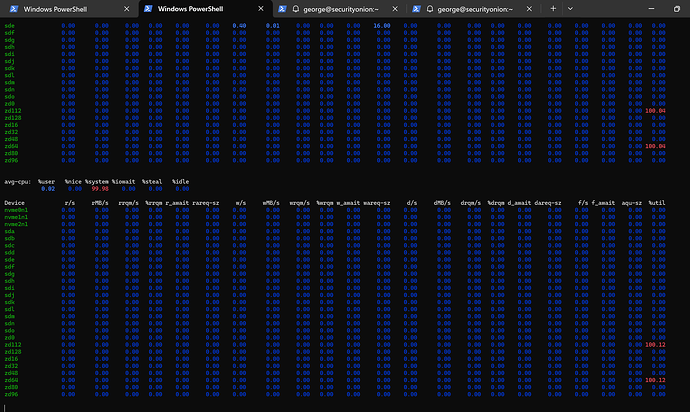Click the '%nice' header label
The width and height of the screenshot is (690, 412).
[x=73, y=182]
